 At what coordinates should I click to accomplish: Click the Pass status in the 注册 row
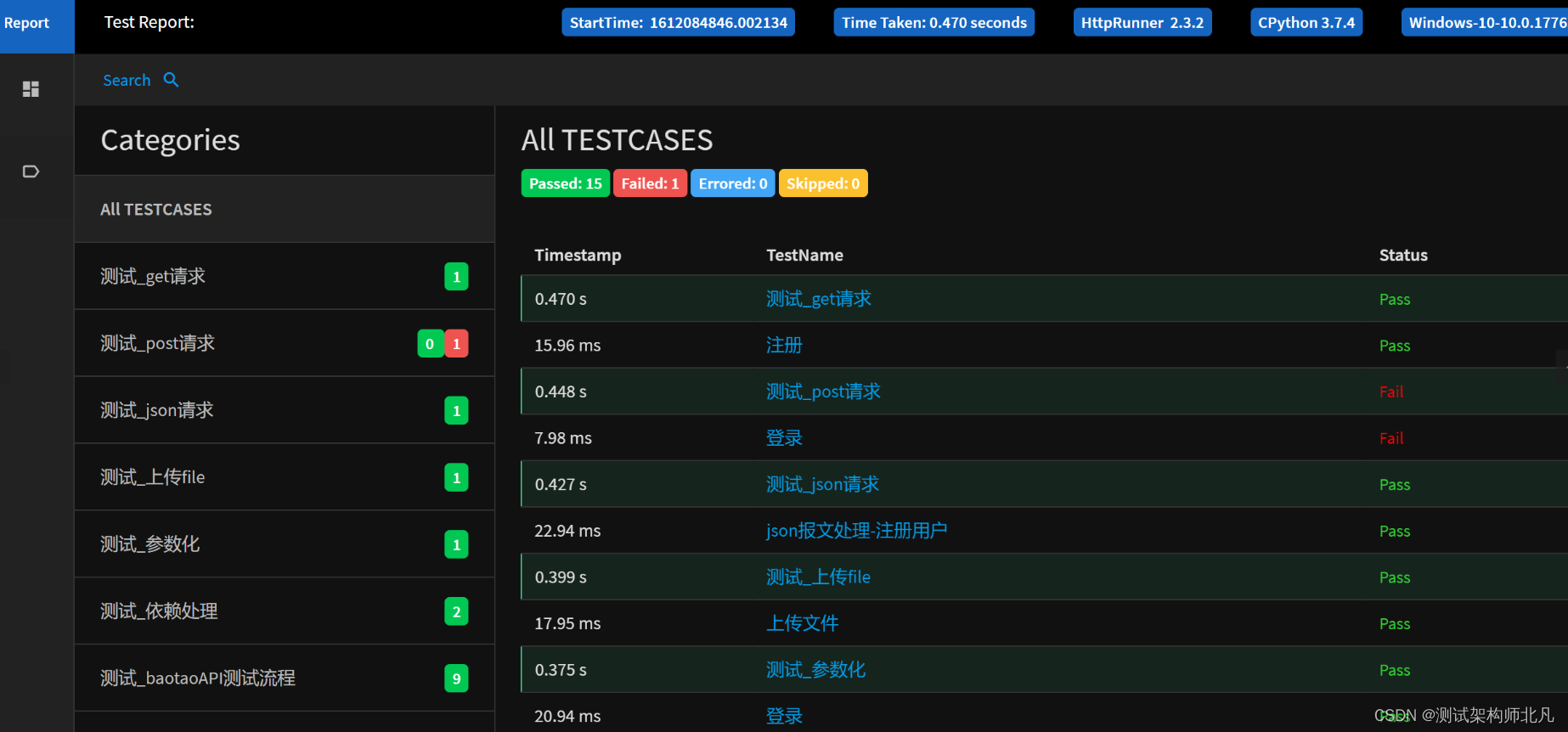click(1395, 346)
